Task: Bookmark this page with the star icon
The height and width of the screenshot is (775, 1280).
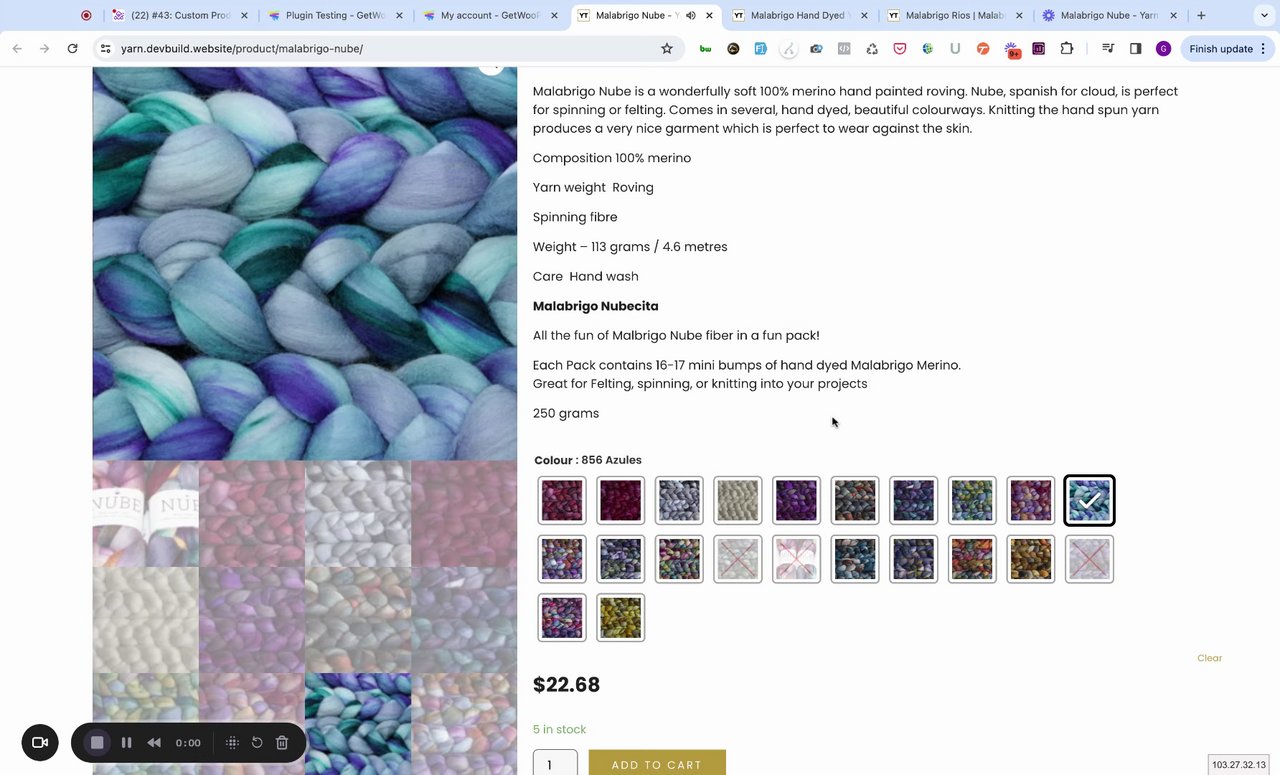Action: pos(667,48)
